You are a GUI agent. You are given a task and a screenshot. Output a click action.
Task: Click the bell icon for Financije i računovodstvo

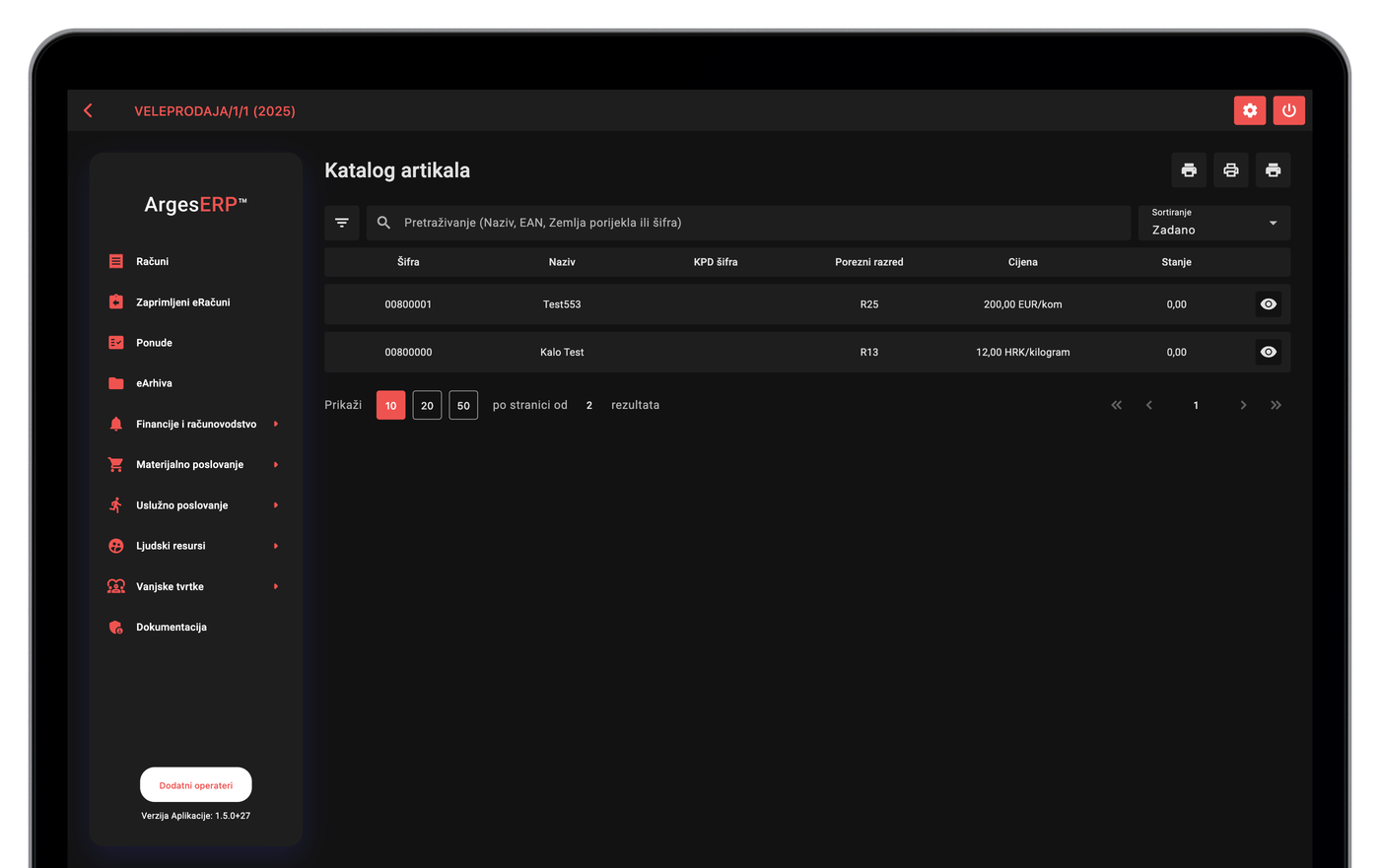coord(116,424)
